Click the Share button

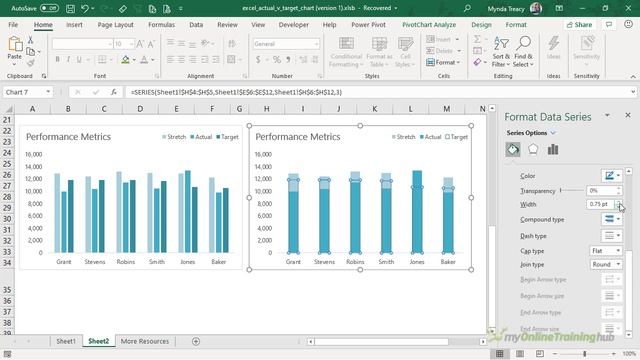579,25
